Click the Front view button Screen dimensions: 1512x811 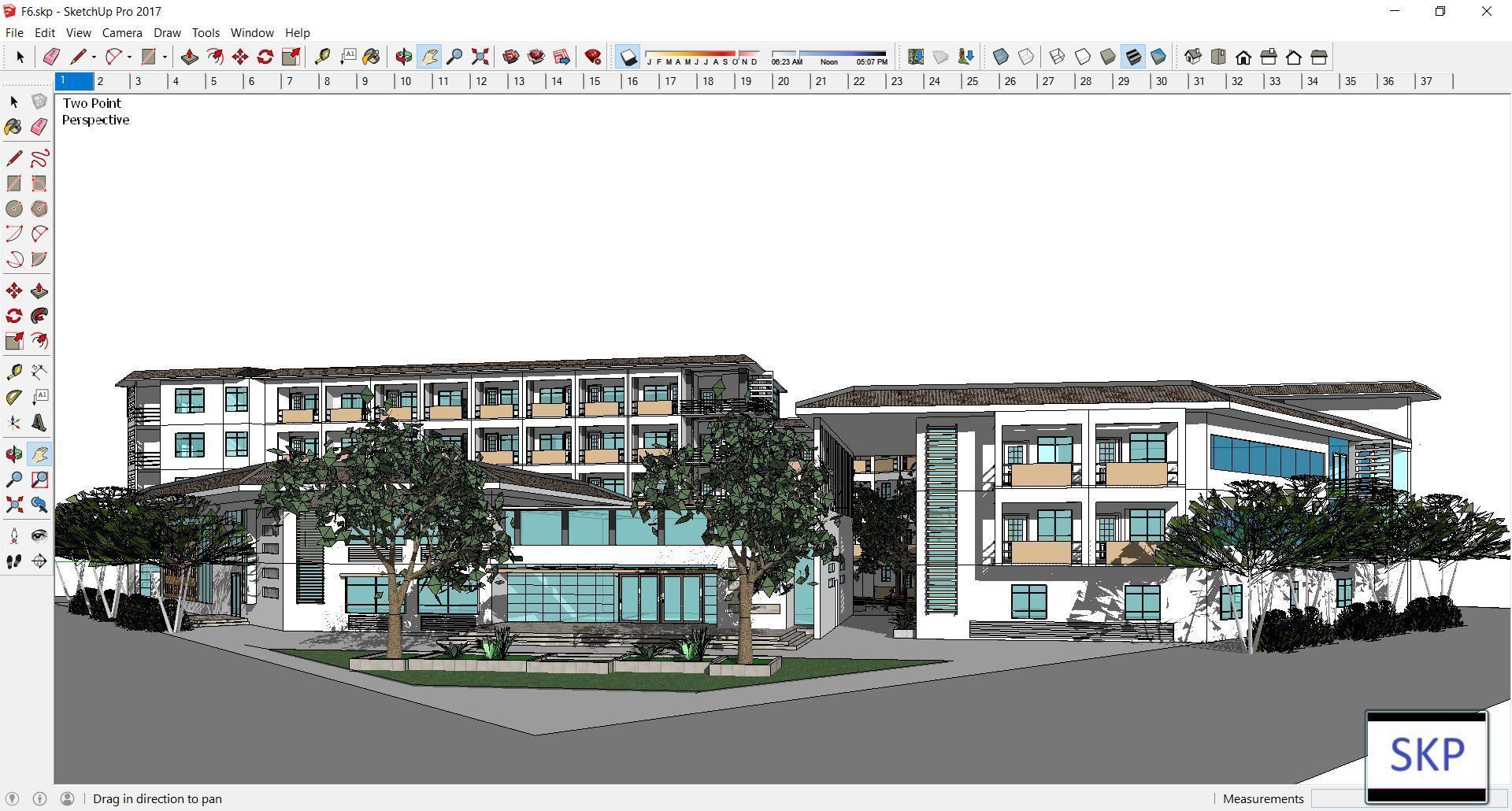tap(1243, 57)
